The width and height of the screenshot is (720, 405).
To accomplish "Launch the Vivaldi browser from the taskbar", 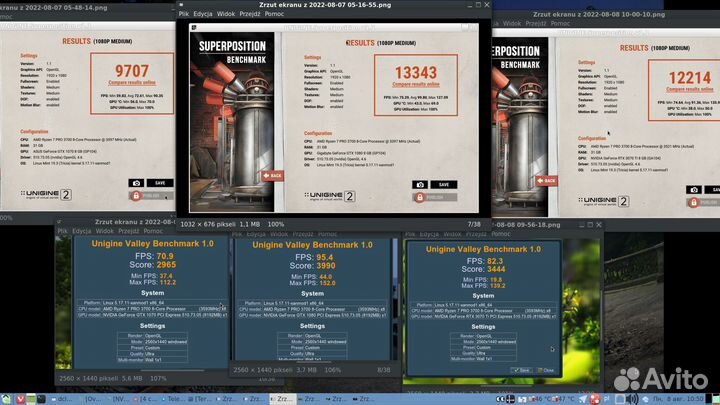I will [20, 399].
